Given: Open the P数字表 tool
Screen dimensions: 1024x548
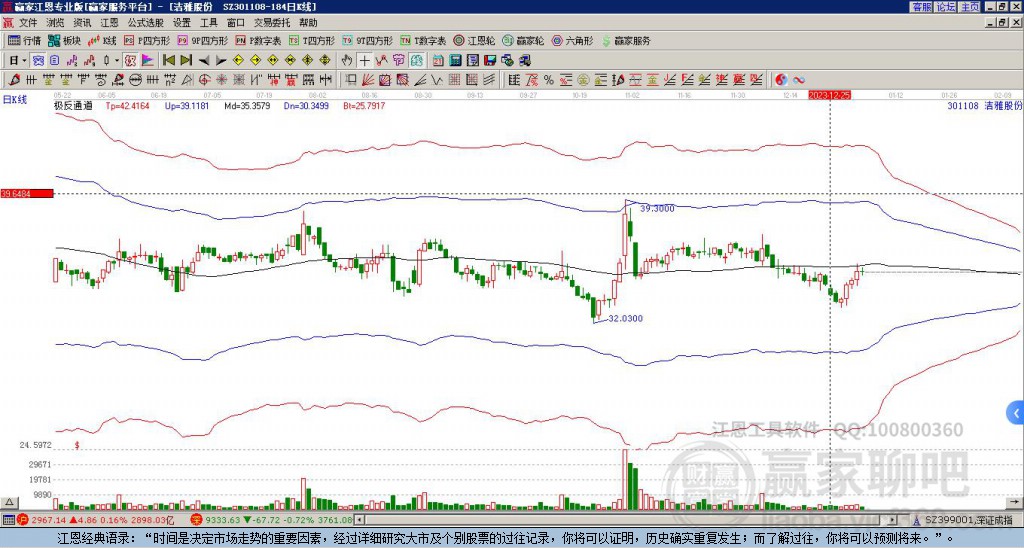Looking at the screenshot, I should (x=259, y=40).
